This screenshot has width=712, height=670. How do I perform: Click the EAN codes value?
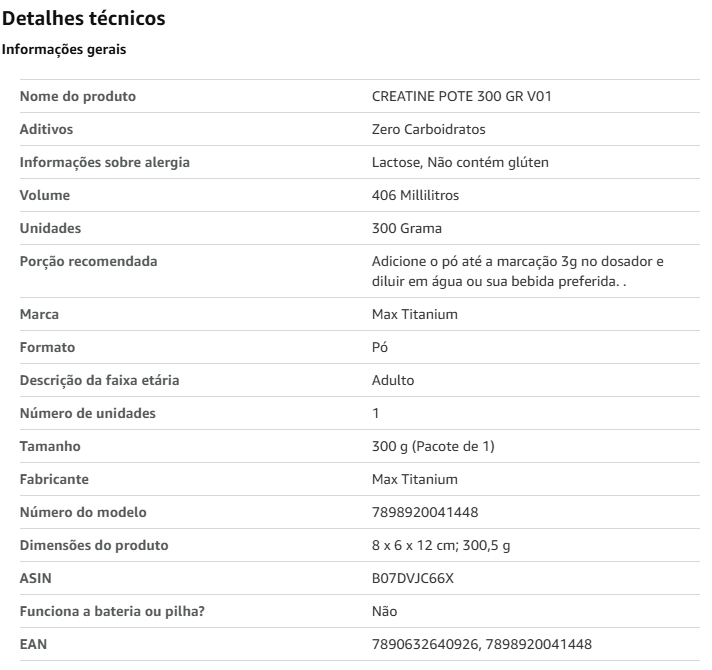482,645
